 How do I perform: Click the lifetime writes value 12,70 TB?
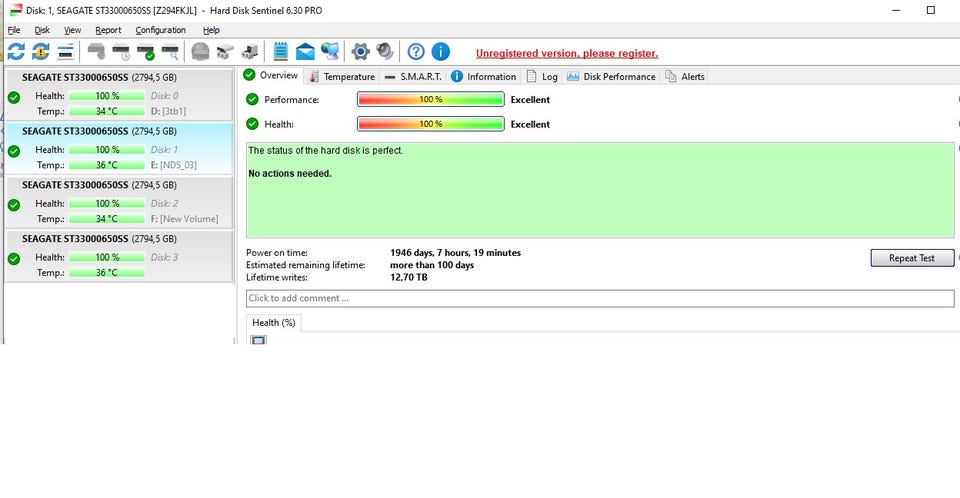click(409, 277)
